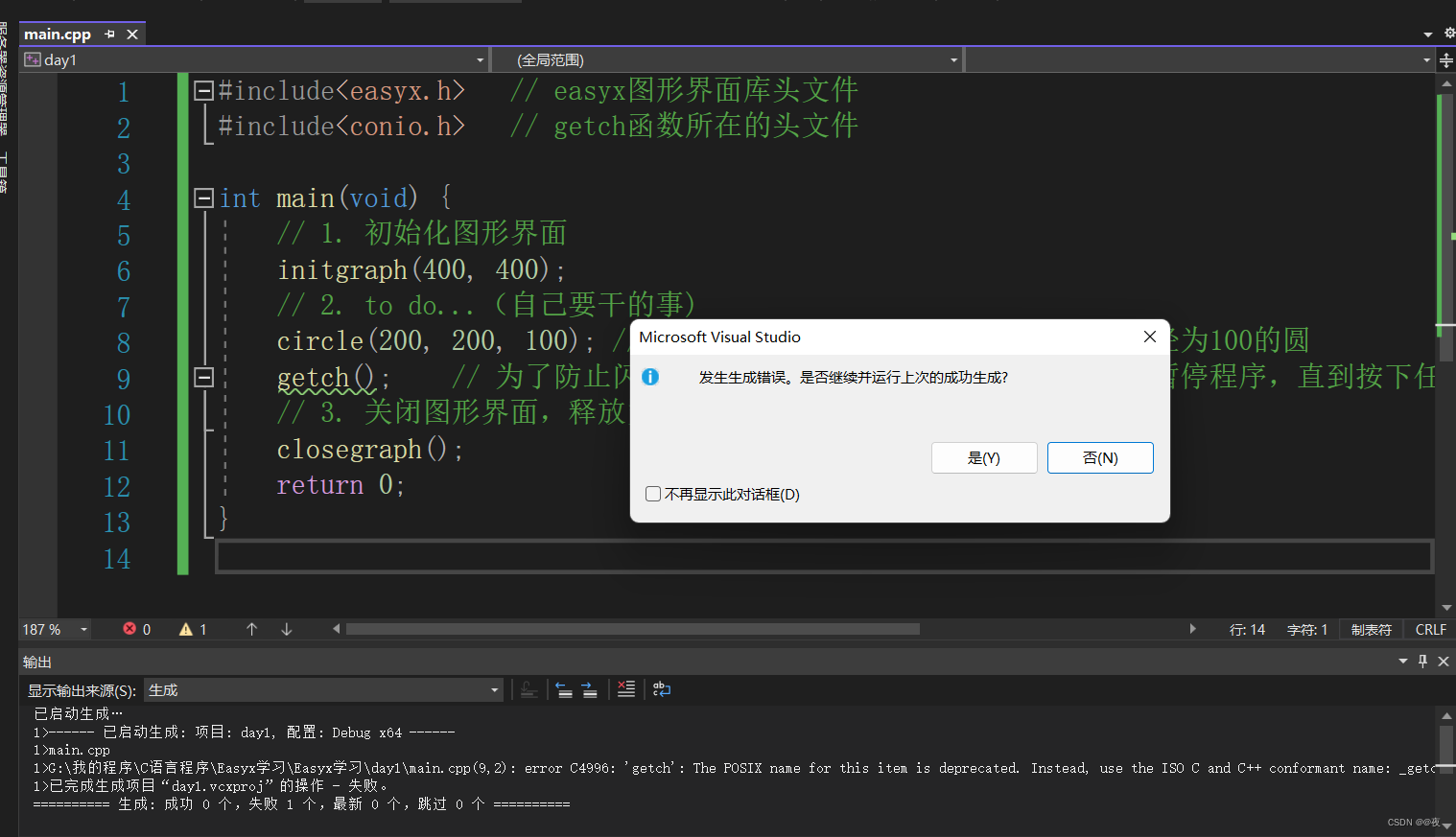
Task: Click the int main(void) declaration
Action: pos(318,198)
